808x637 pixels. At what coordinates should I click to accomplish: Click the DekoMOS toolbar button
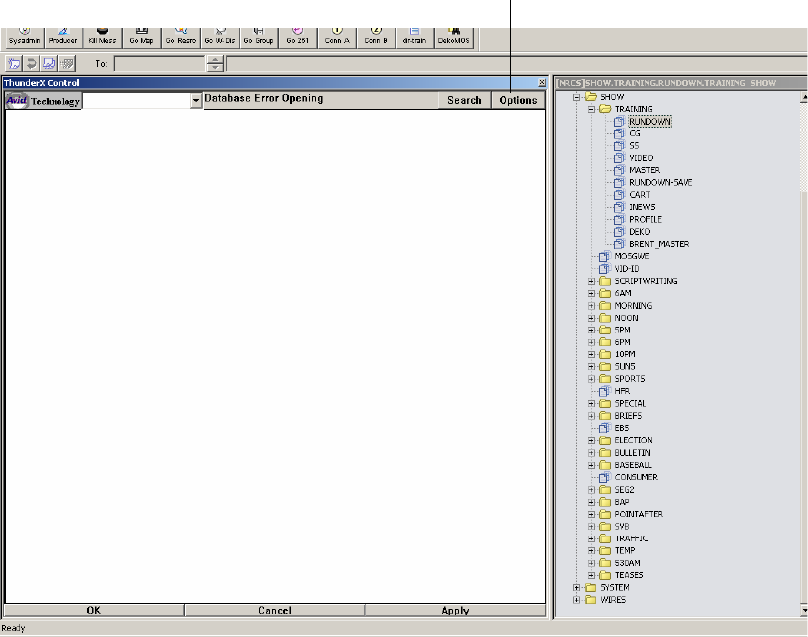click(454, 38)
